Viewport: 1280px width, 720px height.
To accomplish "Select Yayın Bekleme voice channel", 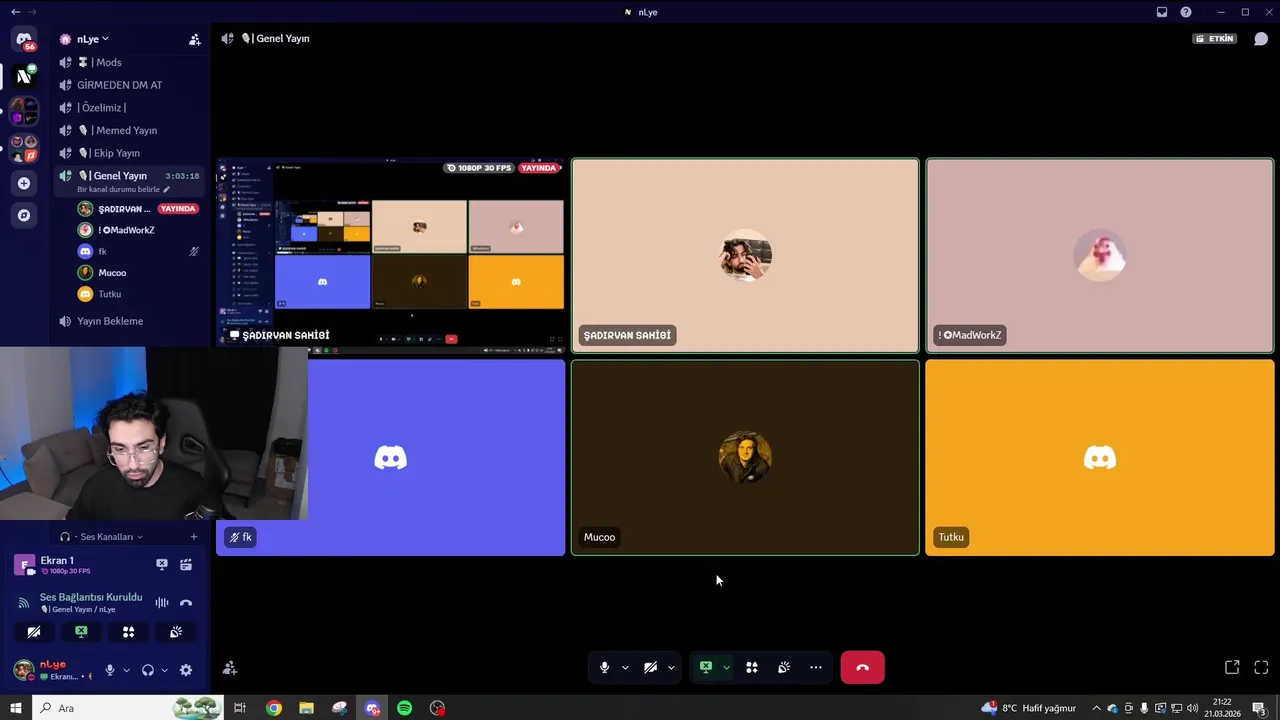I will [x=130, y=321].
